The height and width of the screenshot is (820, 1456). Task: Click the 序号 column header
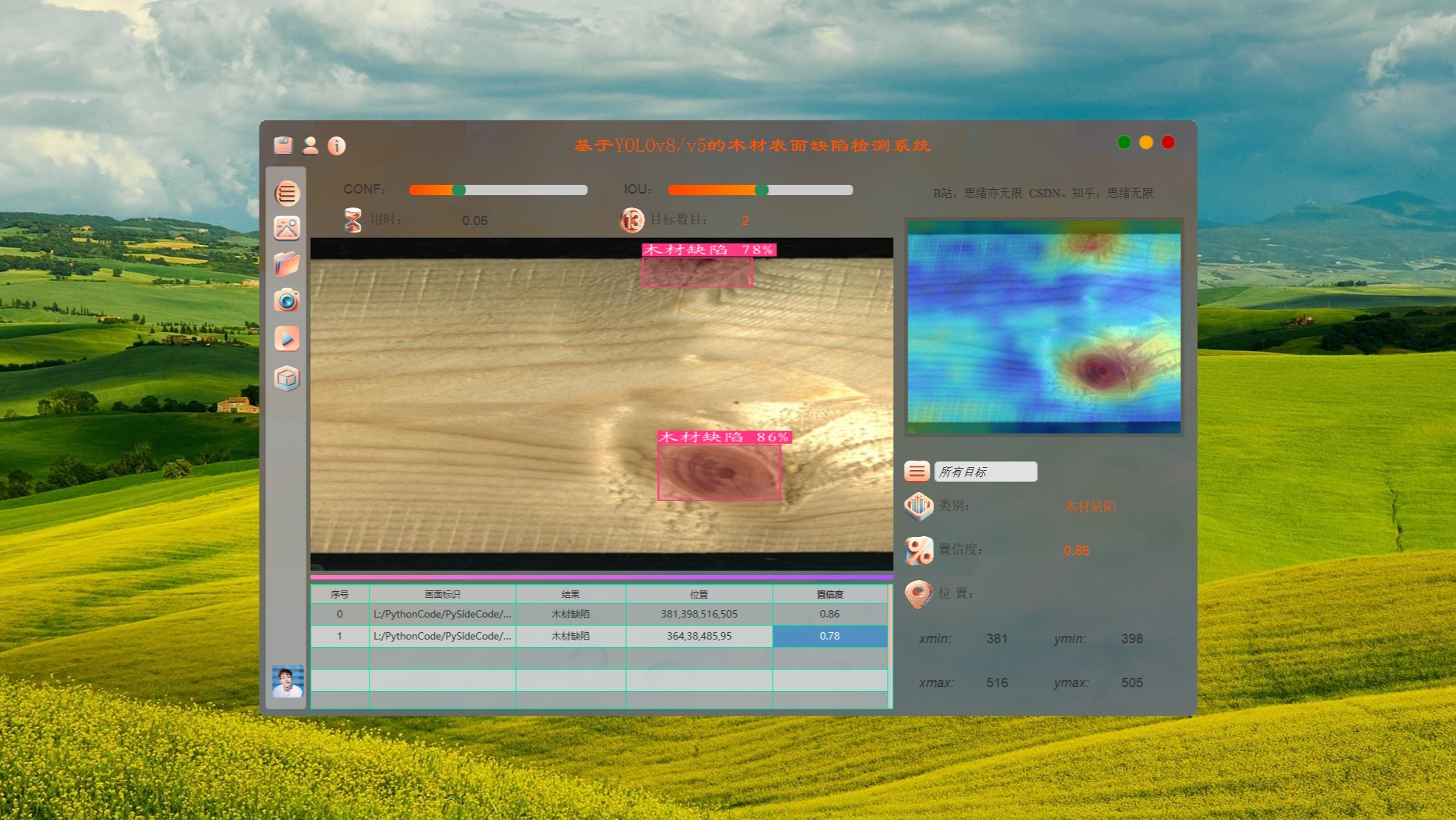pyautogui.click(x=339, y=594)
